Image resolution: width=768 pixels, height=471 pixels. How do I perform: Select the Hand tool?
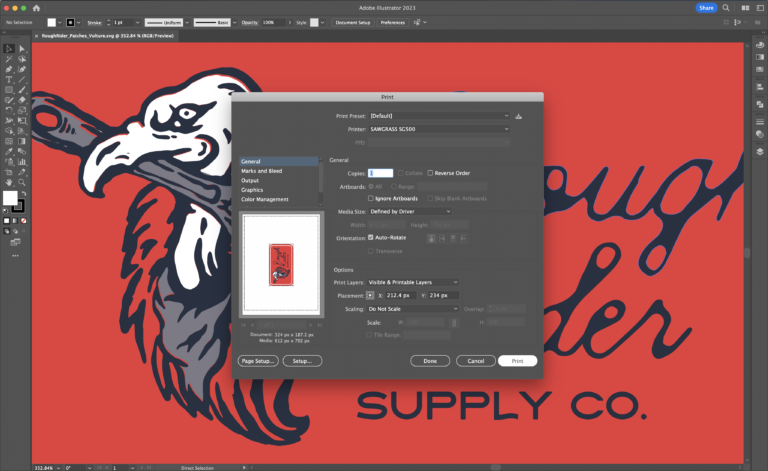tap(9, 182)
